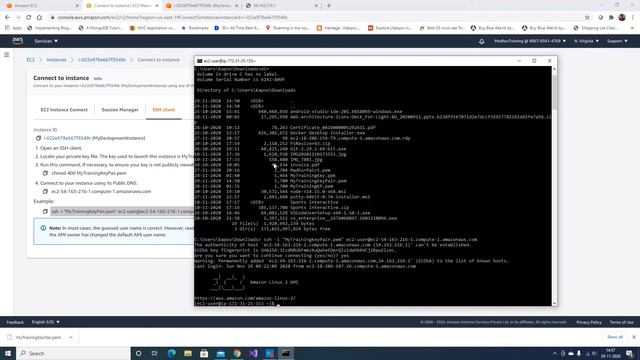Open the English (US) language dropdown
The height and width of the screenshot is (360, 640).
coord(46,322)
